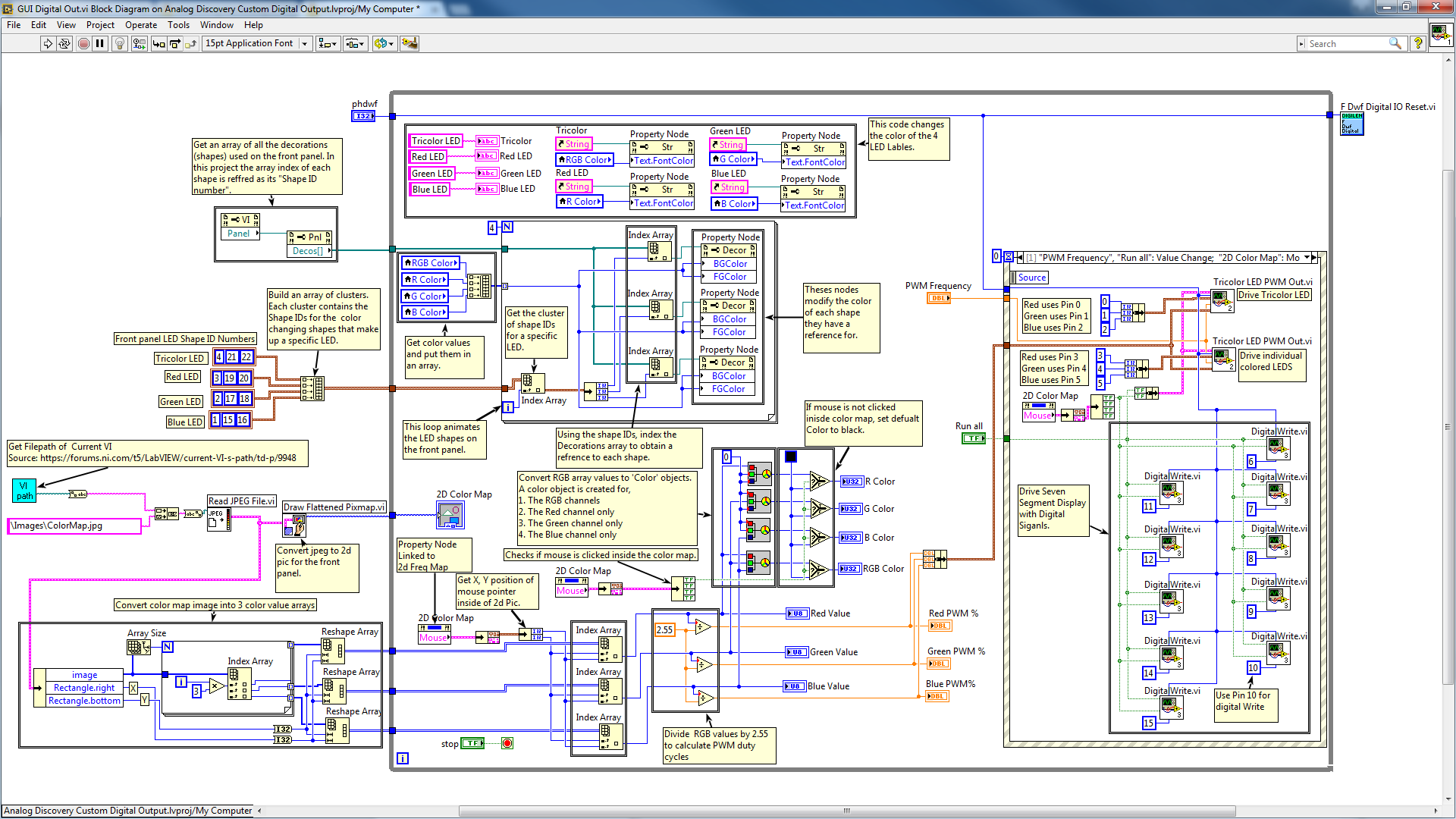Click the Images\ColorMap.jpg path constant
The width and height of the screenshot is (1456, 819).
[74, 526]
